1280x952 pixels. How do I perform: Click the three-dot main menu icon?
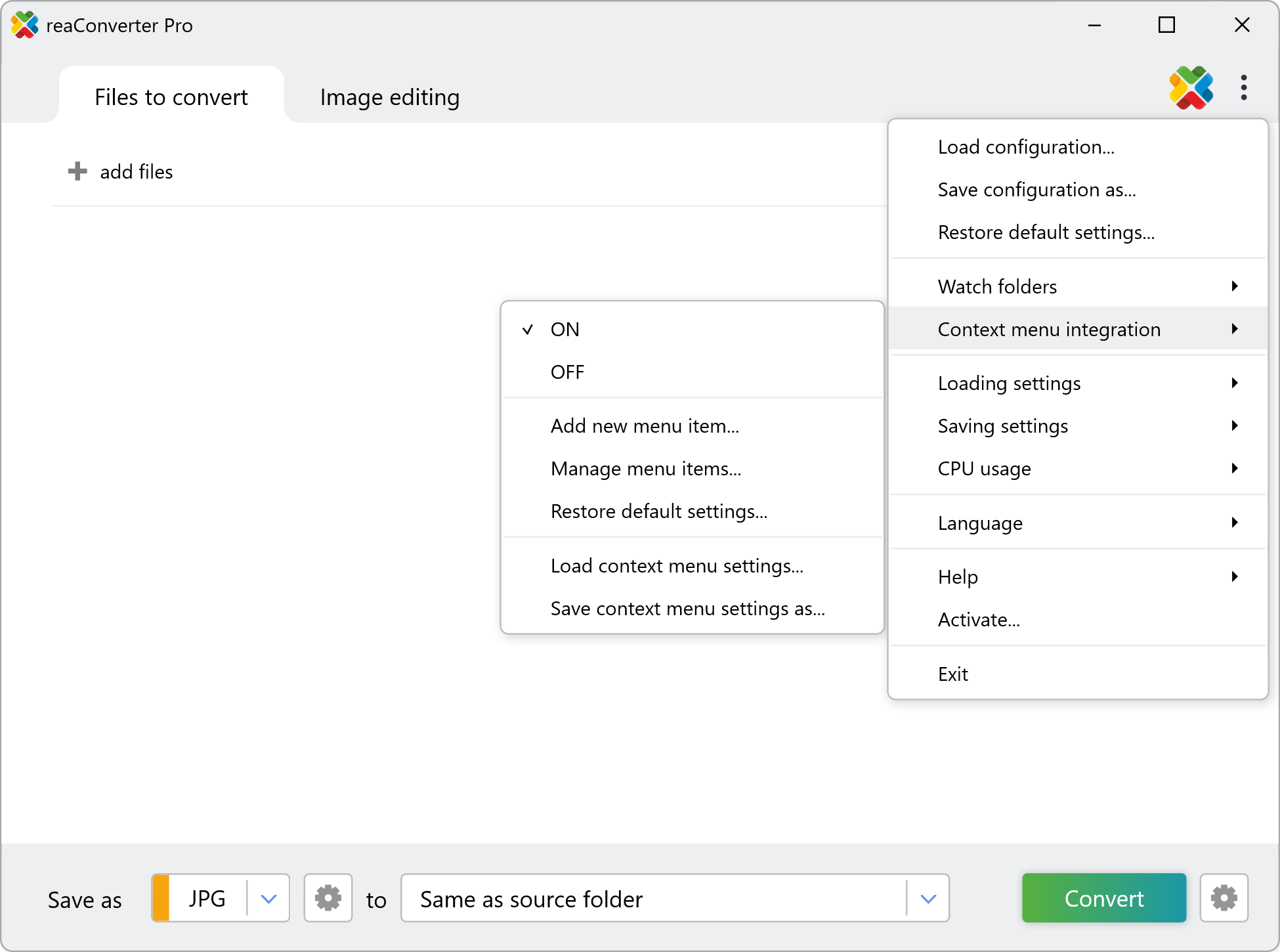(1243, 87)
